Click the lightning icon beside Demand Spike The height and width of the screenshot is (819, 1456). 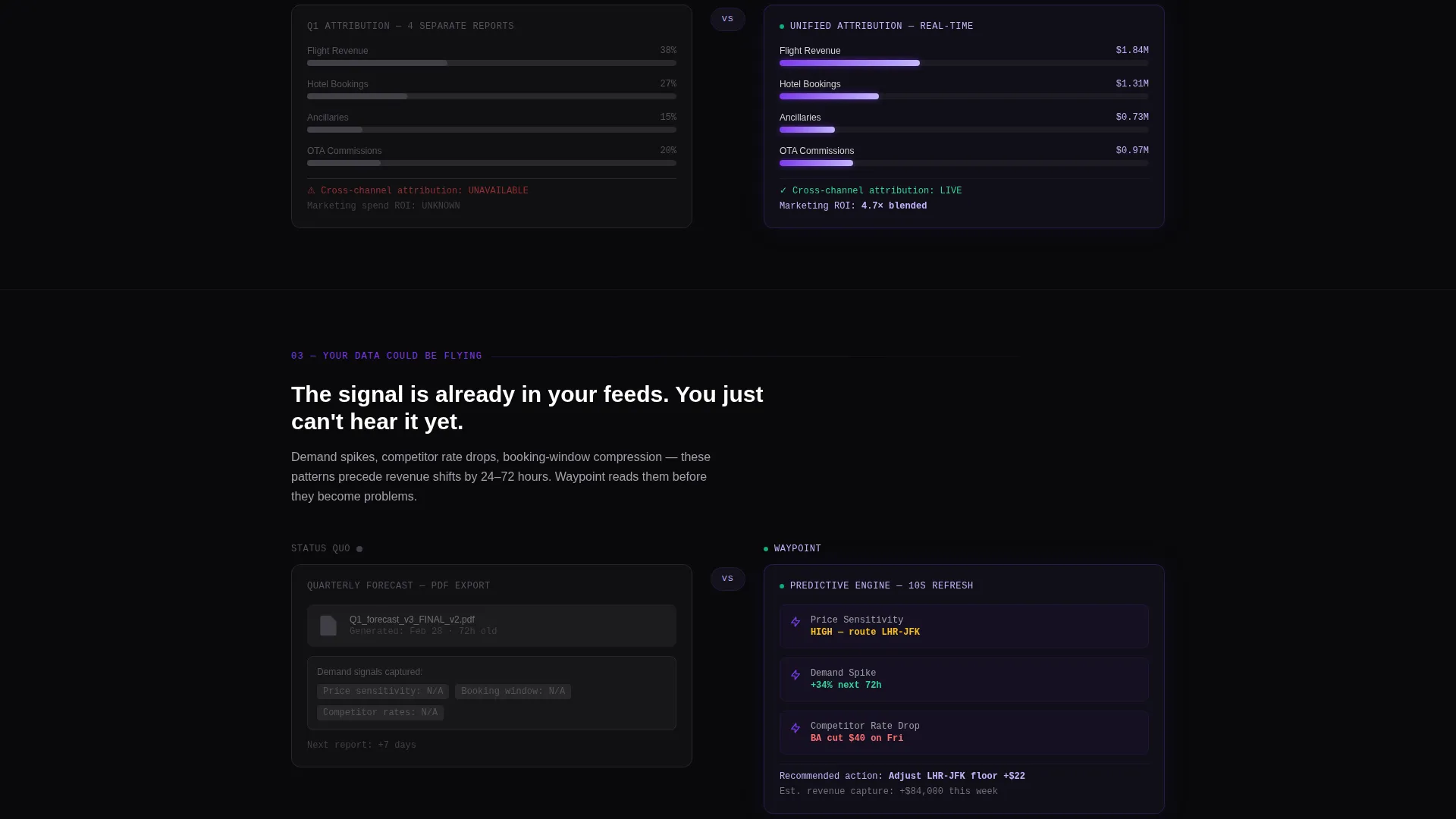coord(795,675)
